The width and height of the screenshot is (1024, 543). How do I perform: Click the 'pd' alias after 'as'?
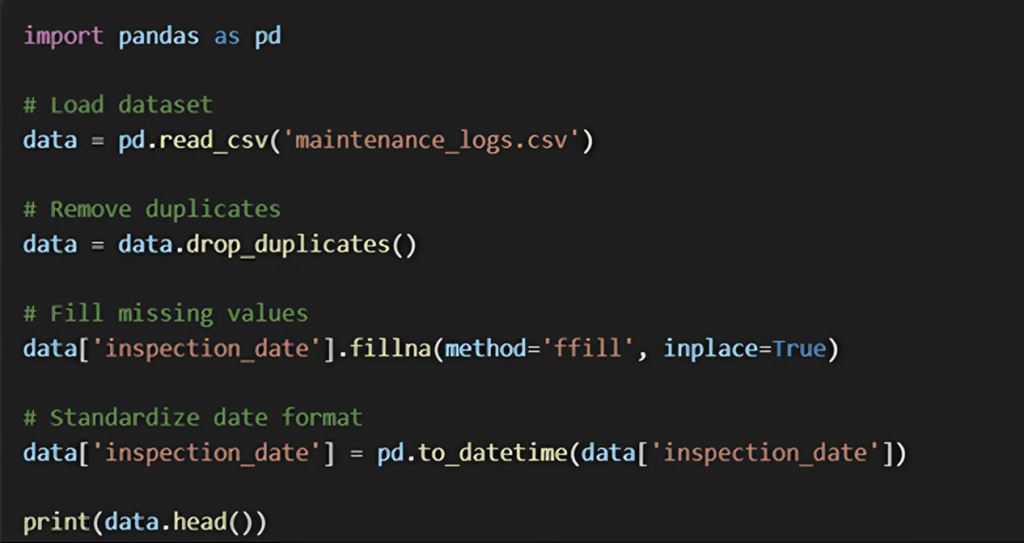point(268,37)
